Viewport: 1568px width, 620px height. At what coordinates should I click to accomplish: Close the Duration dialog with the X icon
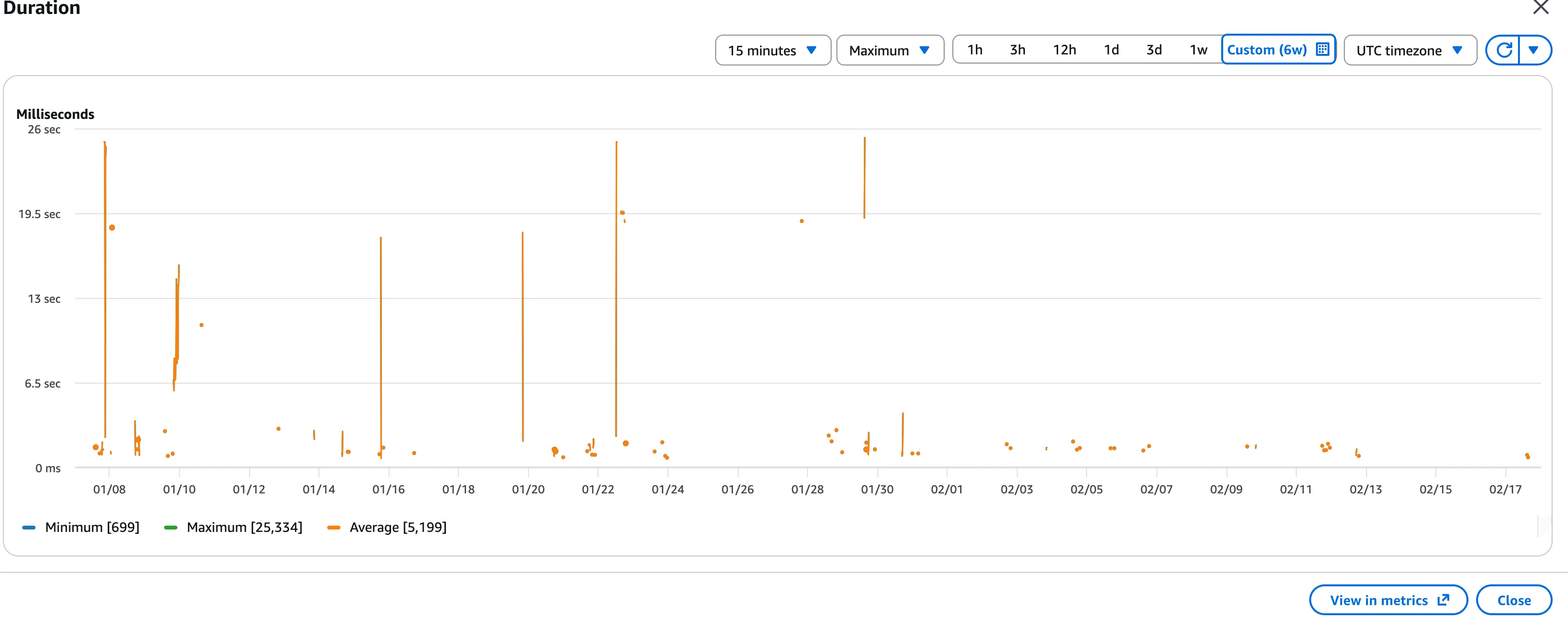click(x=1540, y=8)
